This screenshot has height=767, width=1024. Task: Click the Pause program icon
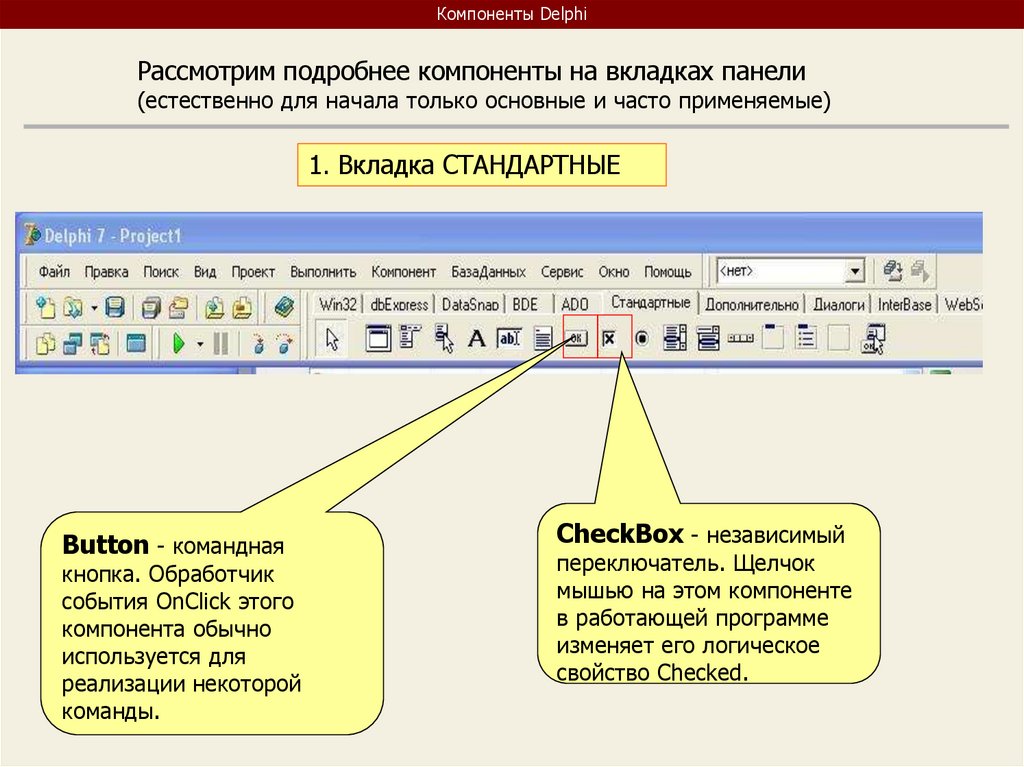[x=221, y=343]
